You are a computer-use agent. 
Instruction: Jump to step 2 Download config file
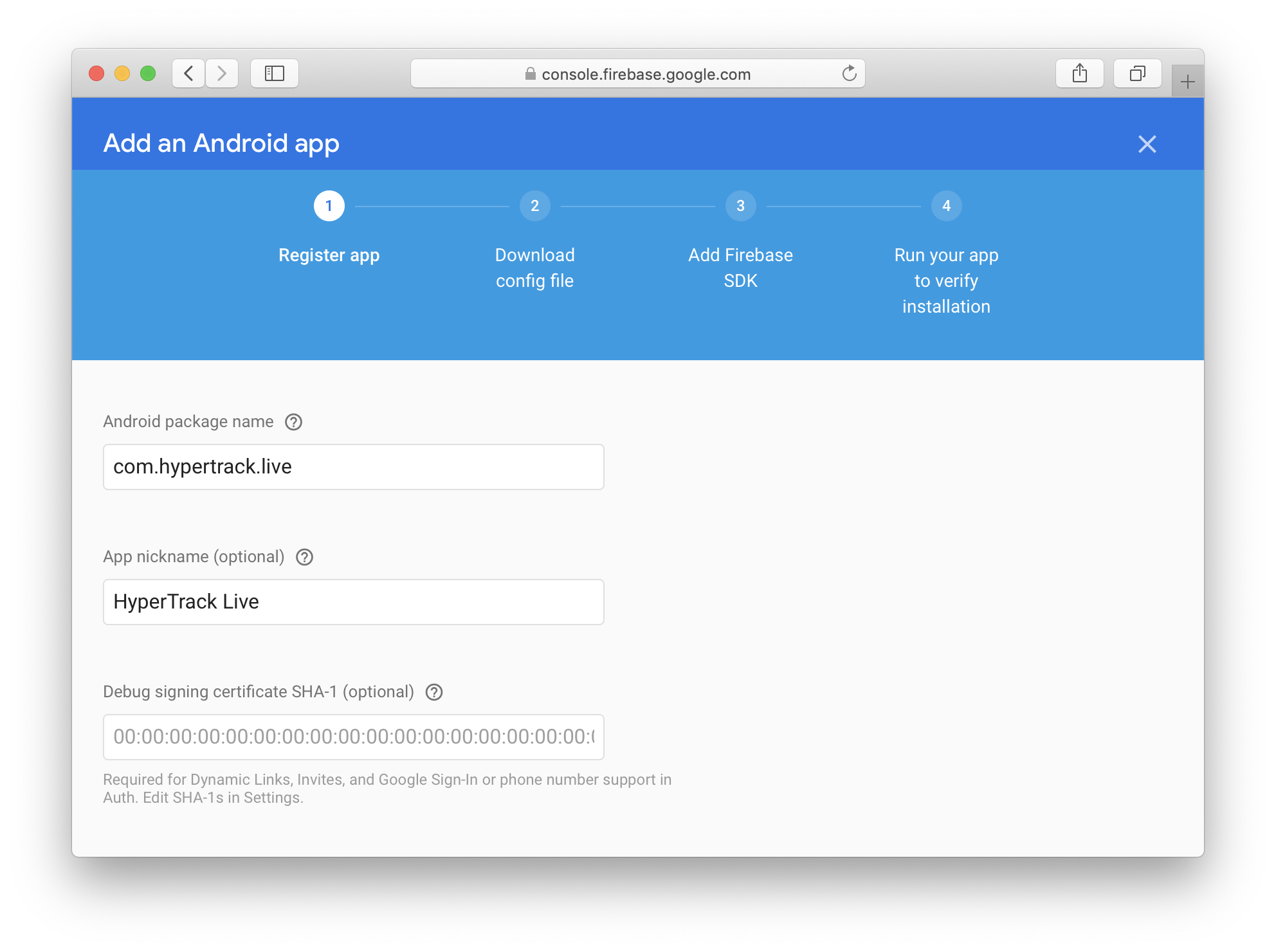point(534,206)
